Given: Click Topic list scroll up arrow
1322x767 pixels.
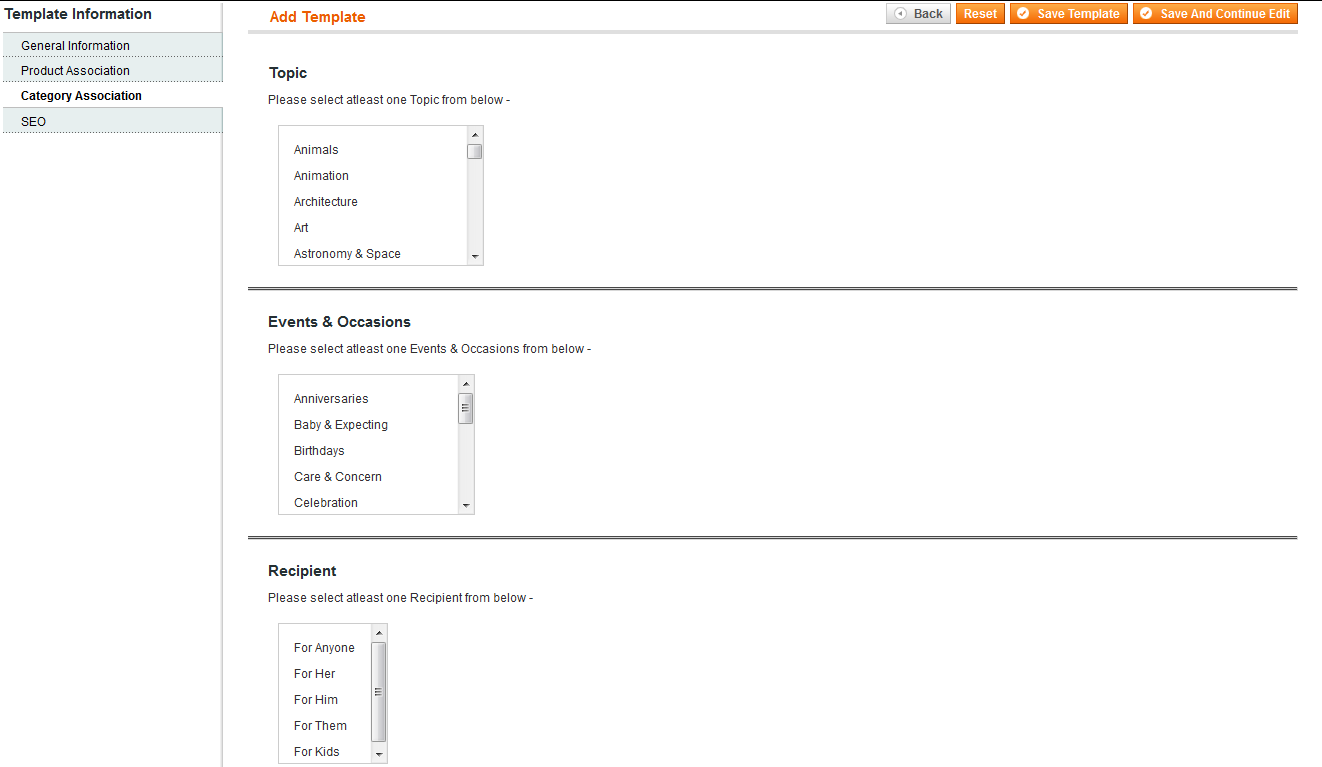Looking at the screenshot, I should [475, 135].
